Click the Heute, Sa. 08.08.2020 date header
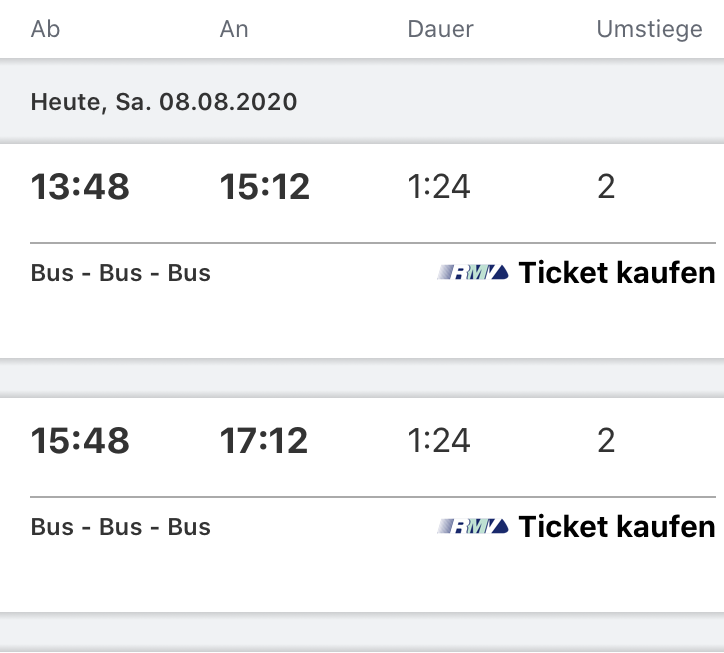Screen dimensions: 724x653 coord(164,102)
